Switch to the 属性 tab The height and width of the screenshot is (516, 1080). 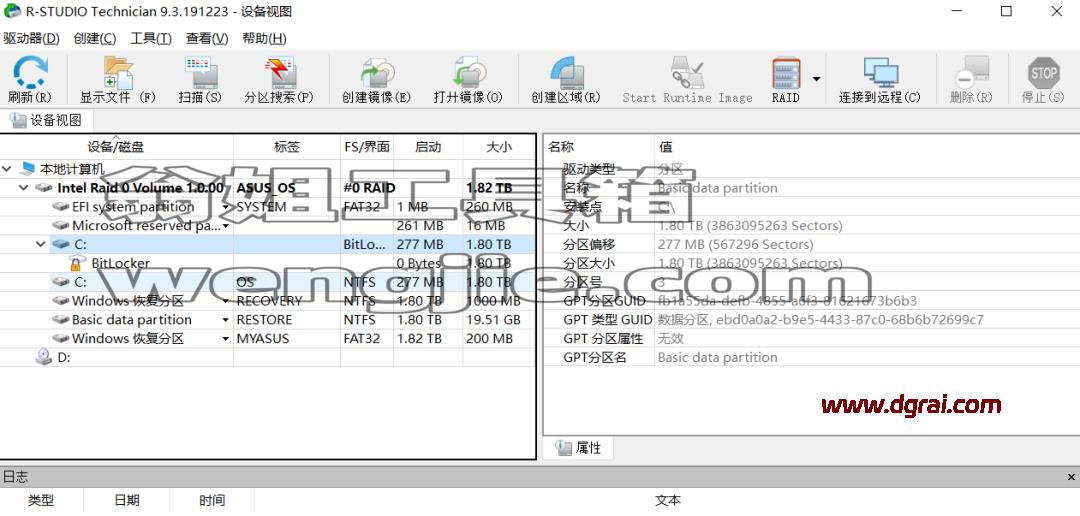[579, 448]
